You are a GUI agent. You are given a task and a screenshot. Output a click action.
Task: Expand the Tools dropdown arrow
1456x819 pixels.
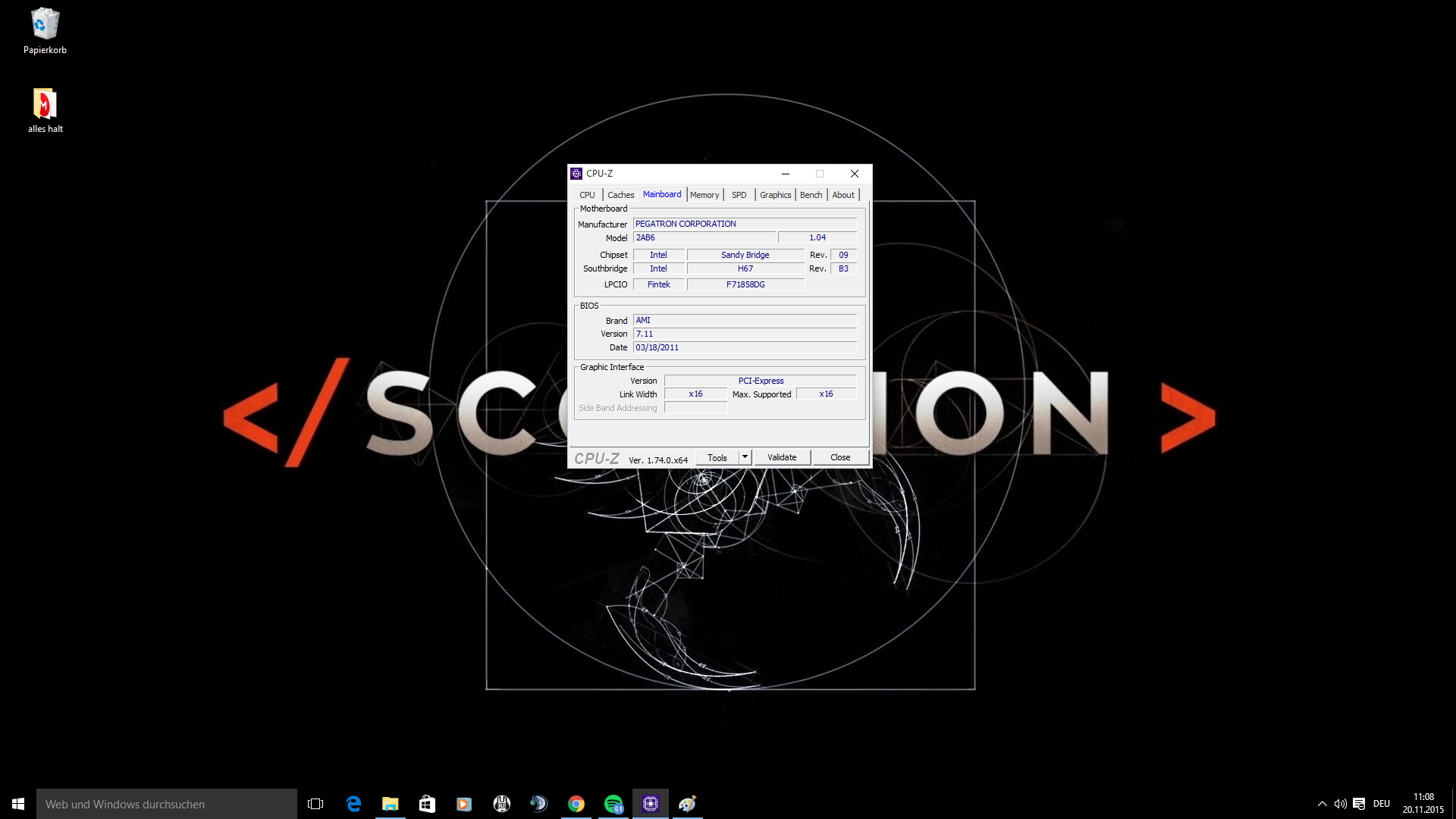click(745, 457)
